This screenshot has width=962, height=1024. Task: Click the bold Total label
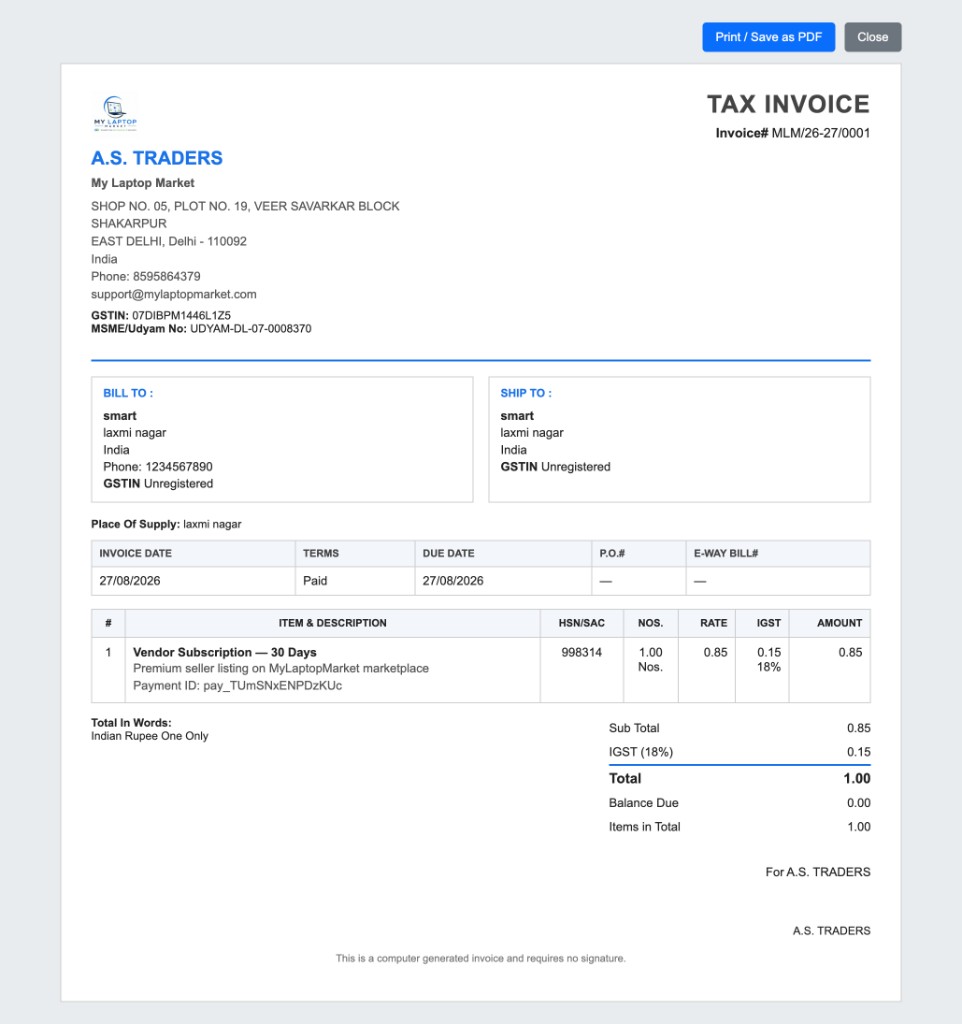625,778
